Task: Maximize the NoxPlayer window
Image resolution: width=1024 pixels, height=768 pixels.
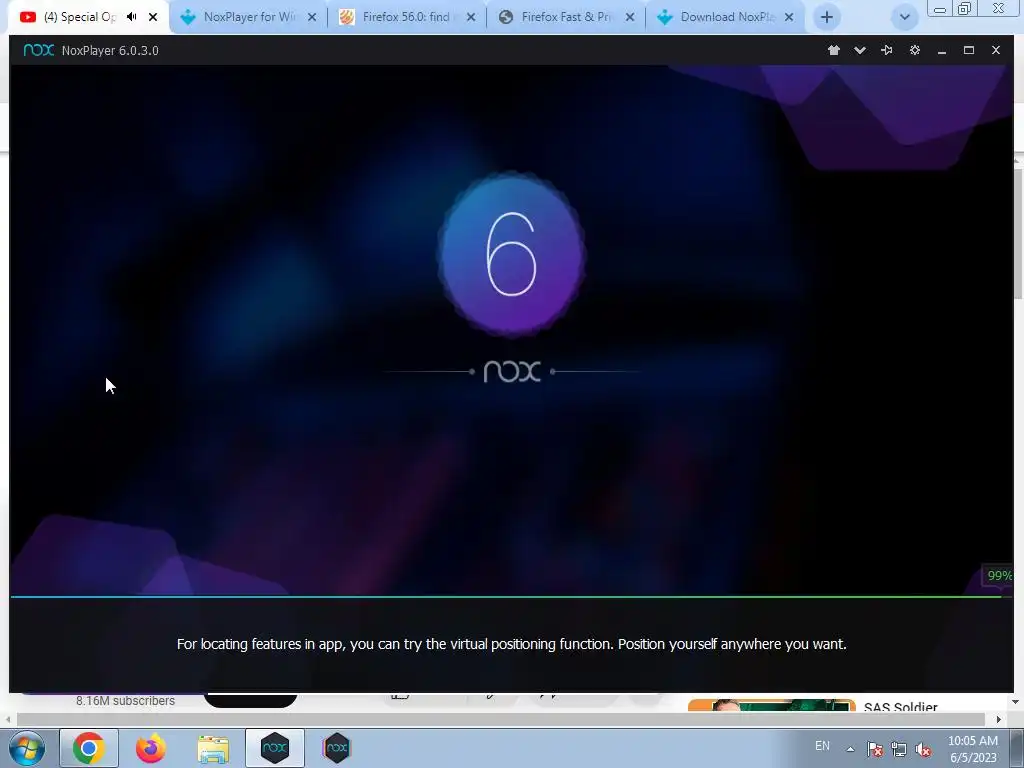Action: pos(968,50)
